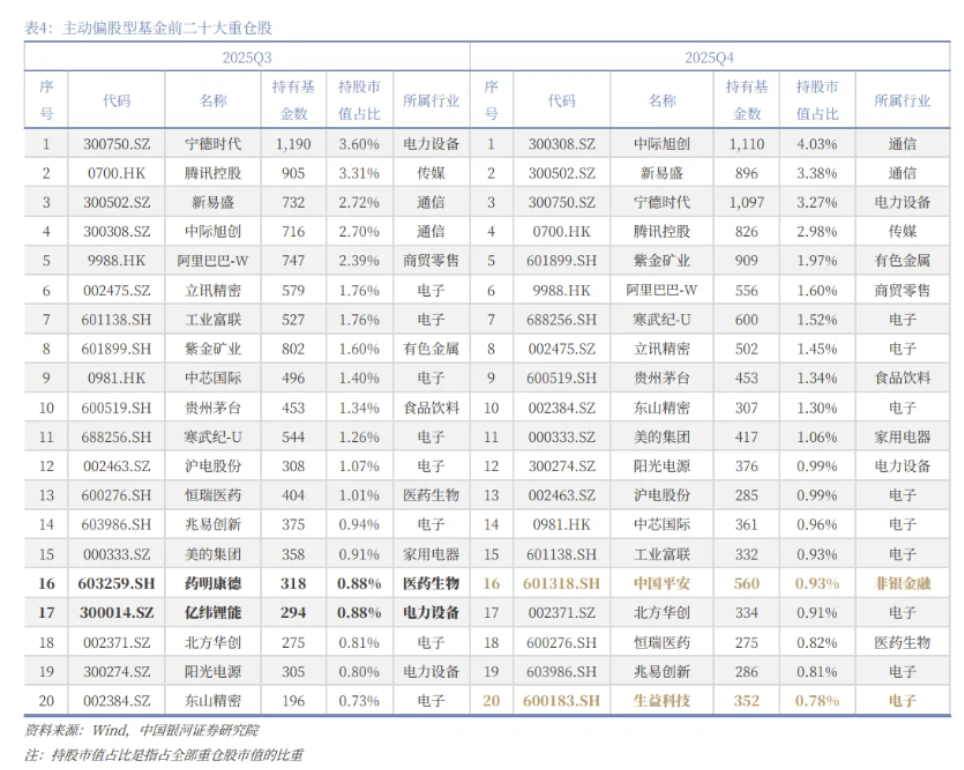Select the 3.60% holding ratio cell
Screen dimensions: 964x770
click(x=359, y=144)
